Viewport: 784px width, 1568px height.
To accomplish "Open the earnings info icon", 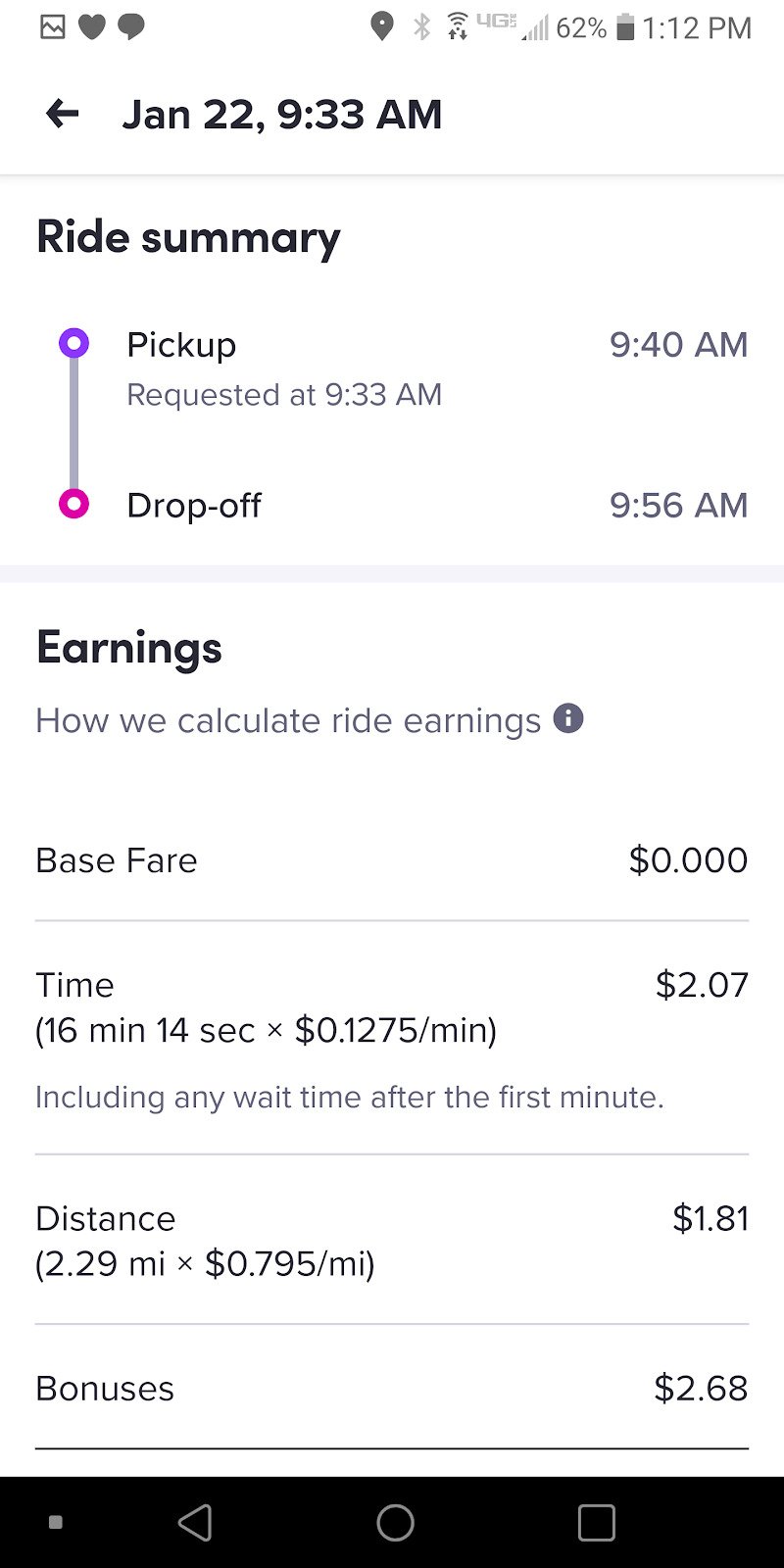I will click(568, 718).
